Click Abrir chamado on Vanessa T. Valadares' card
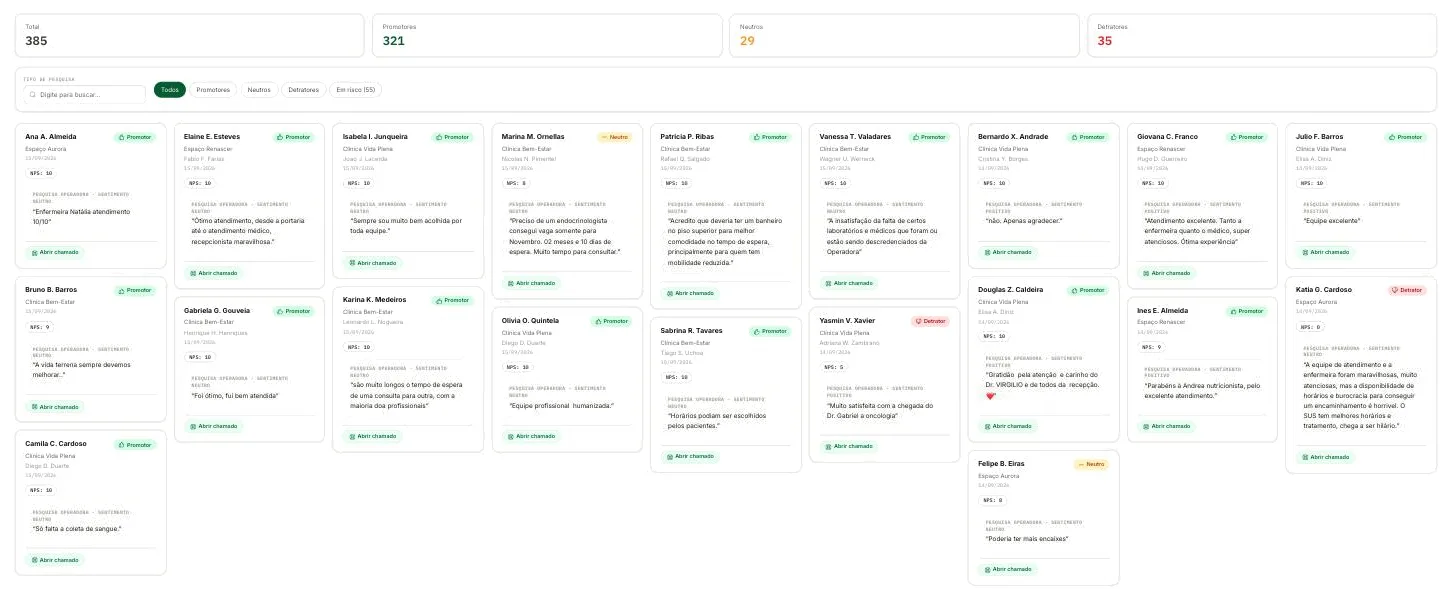Image resolution: width=1451 pixels, height=599 pixels. click(849, 283)
